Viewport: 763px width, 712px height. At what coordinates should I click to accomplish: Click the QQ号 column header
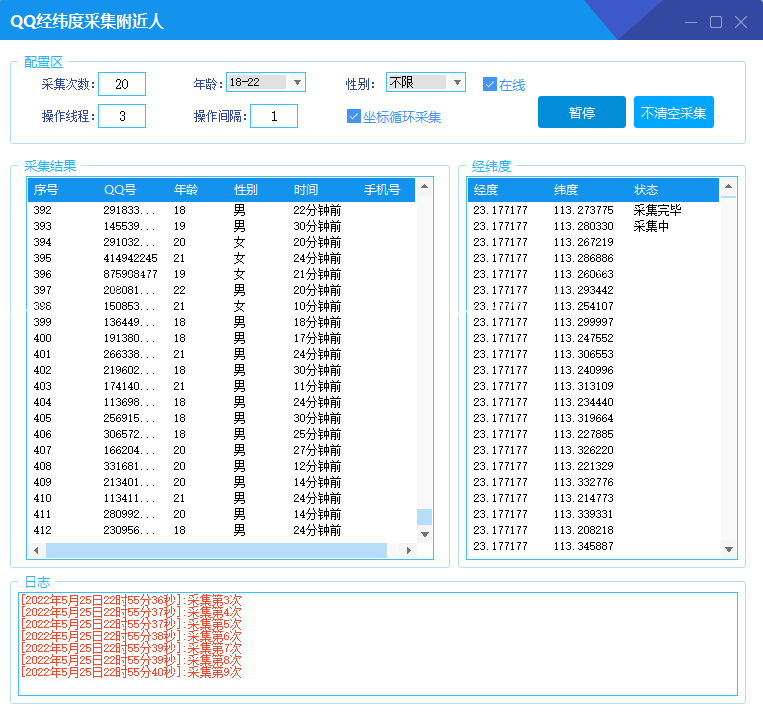(x=120, y=190)
